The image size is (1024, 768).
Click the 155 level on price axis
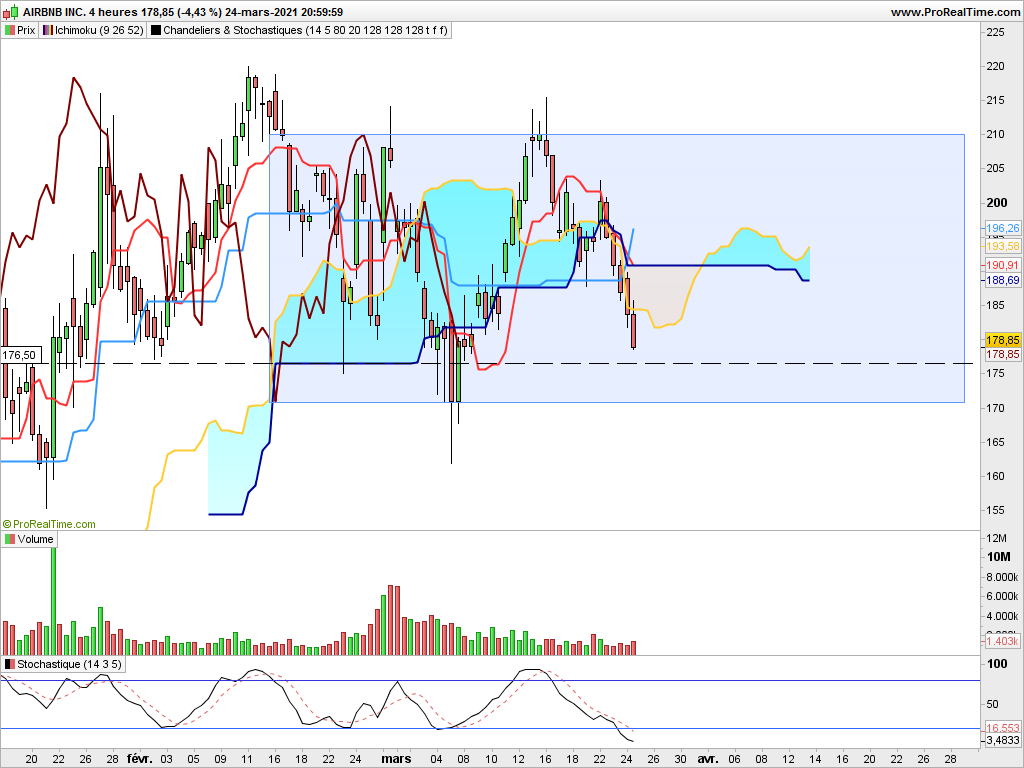pyautogui.click(x=995, y=510)
